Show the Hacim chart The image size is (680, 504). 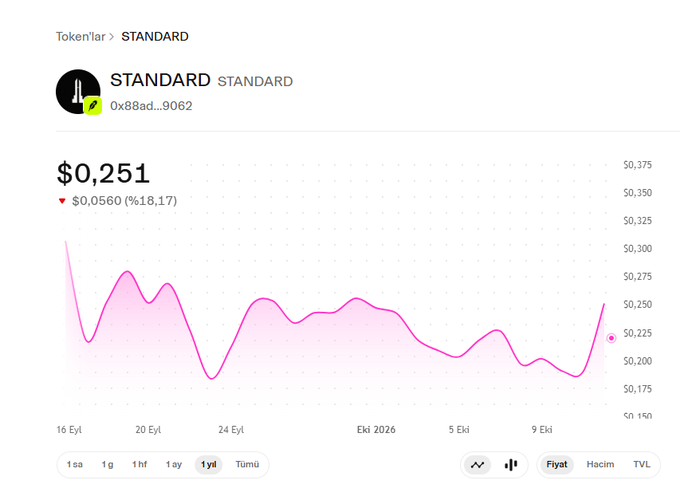(x=600, y=465)
